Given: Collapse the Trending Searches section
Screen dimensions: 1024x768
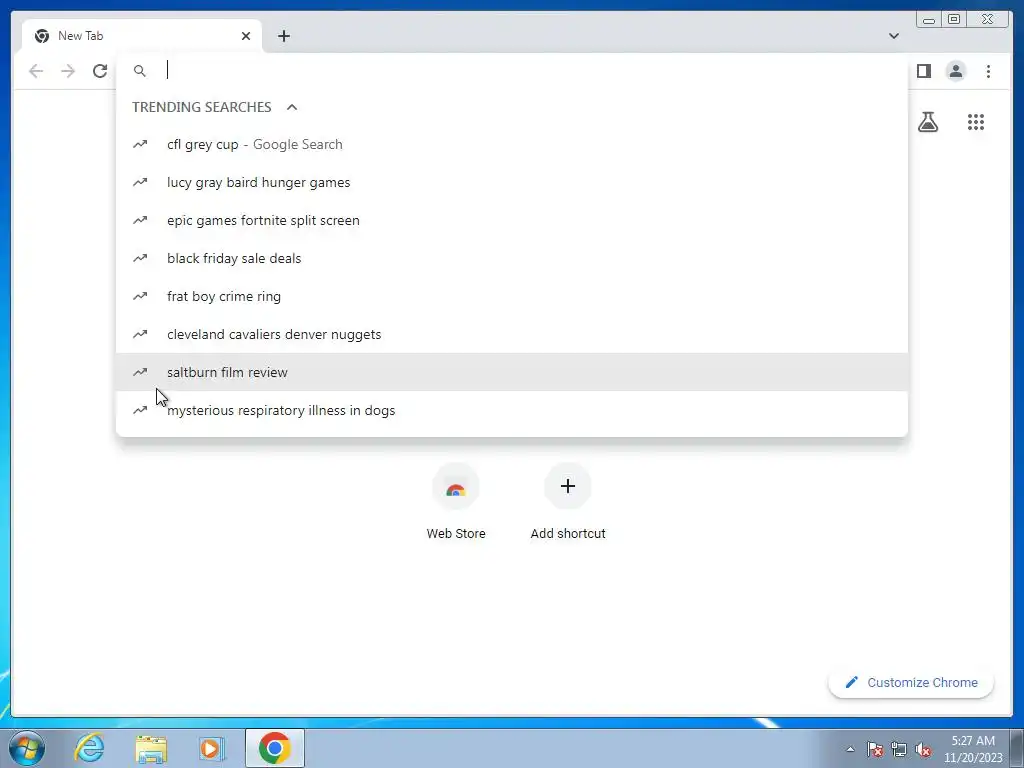Looking at the screenshot, I should click(292, 107).
